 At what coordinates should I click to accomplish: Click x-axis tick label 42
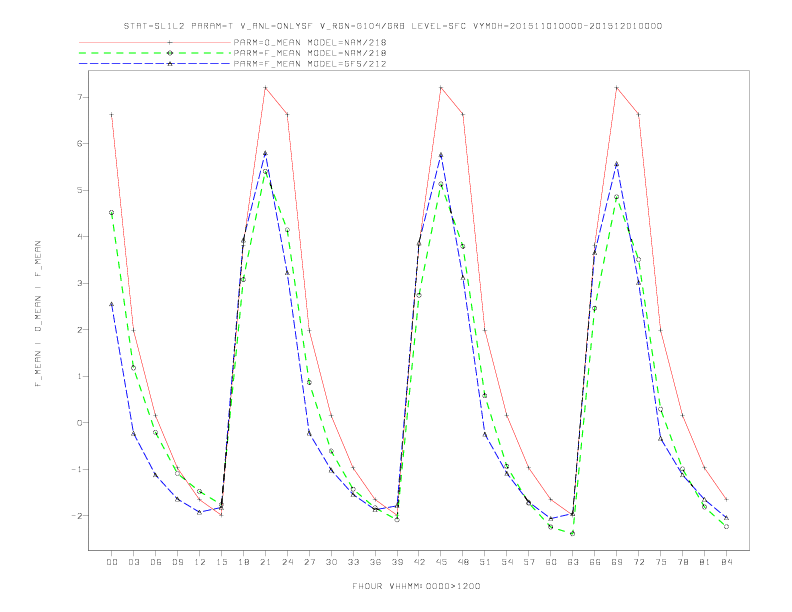click(419, 562)
